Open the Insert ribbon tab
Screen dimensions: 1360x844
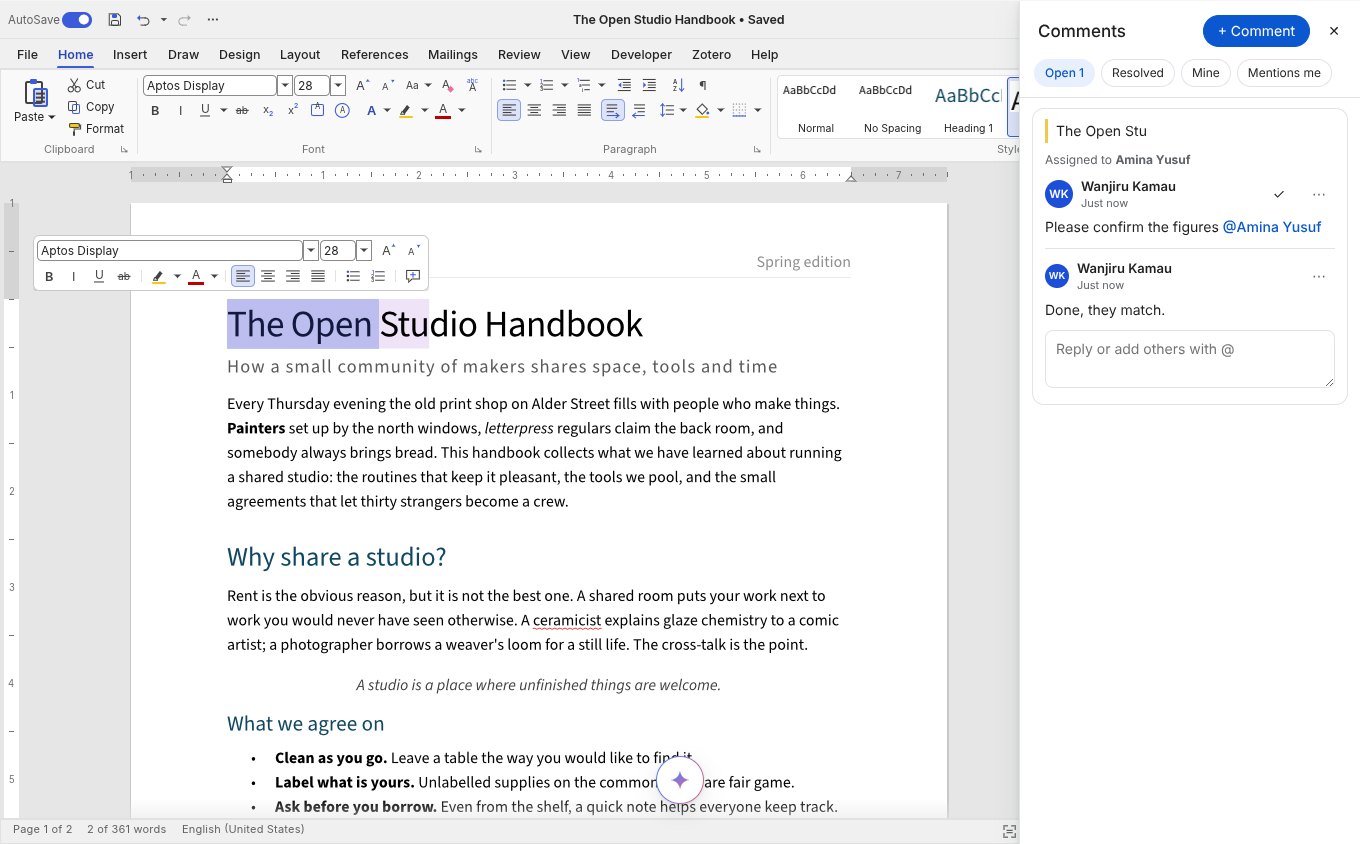coord(130,55)
